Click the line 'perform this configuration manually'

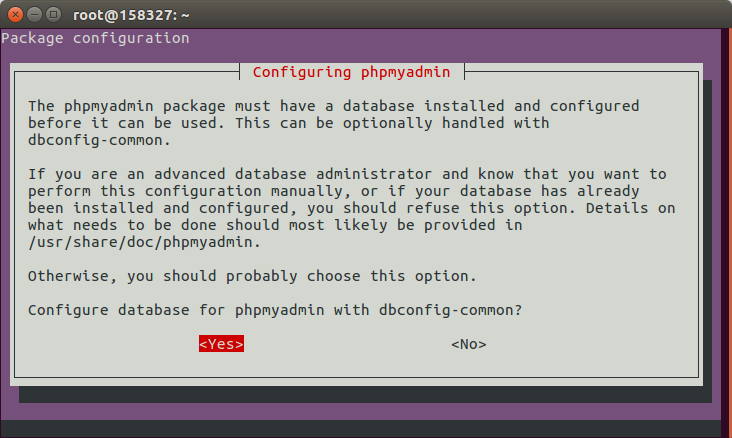click(x=333, y=191)
